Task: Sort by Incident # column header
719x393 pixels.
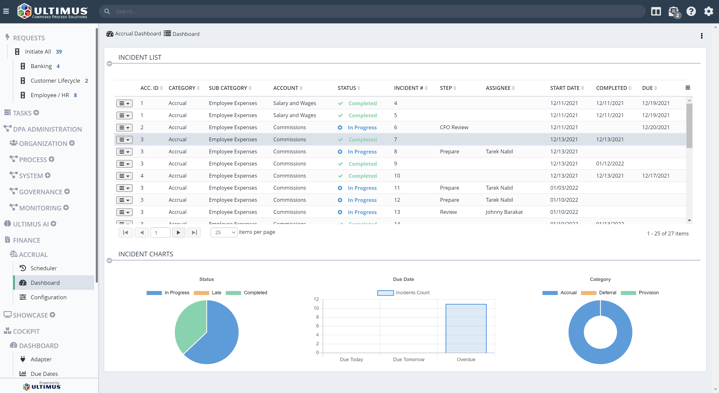Action: [410, 88]
